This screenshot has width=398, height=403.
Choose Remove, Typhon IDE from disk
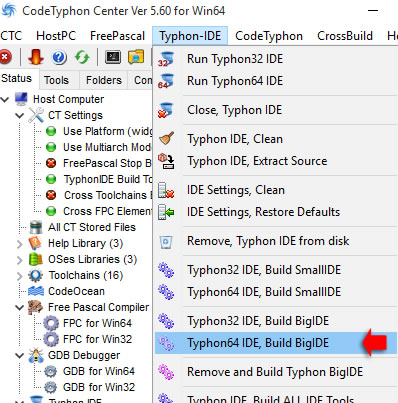(276, 241)
